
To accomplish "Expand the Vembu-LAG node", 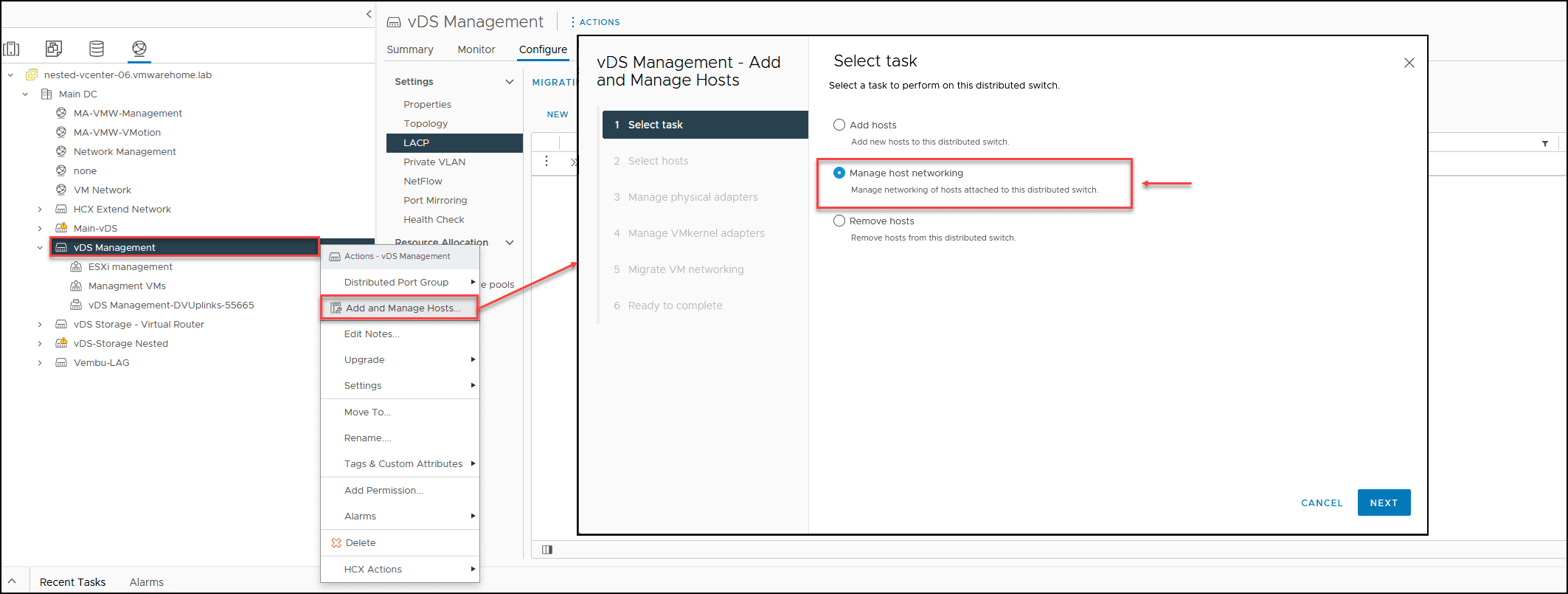I will pos(40,362).
